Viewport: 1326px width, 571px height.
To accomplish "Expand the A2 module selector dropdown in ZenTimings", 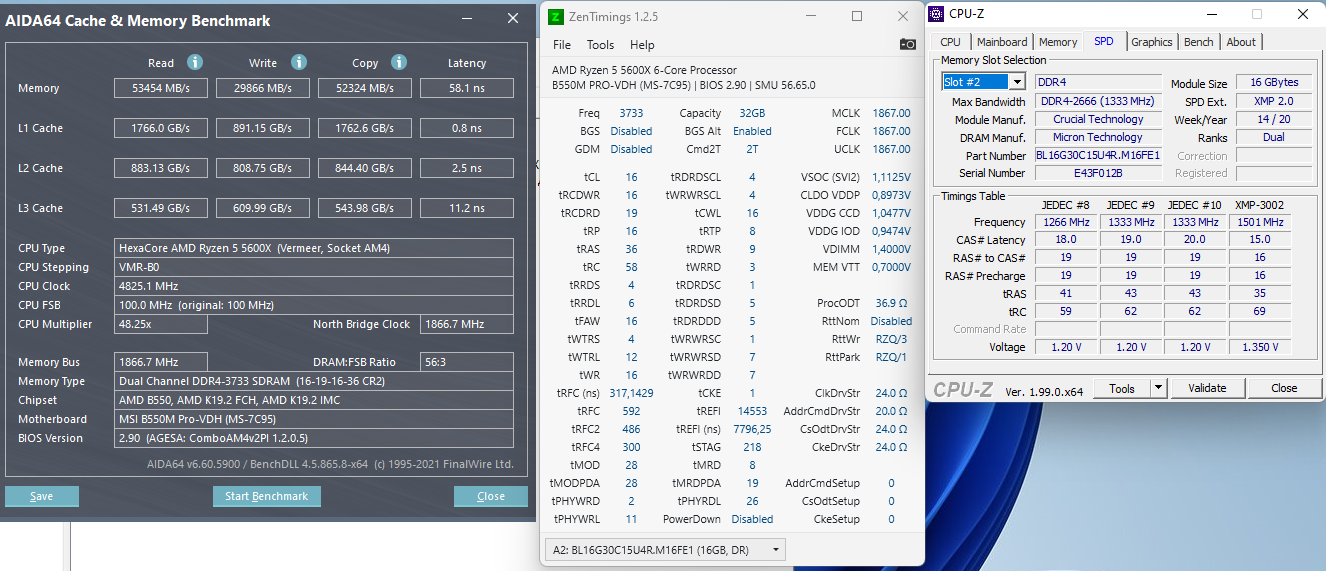I will coord(775,550).
